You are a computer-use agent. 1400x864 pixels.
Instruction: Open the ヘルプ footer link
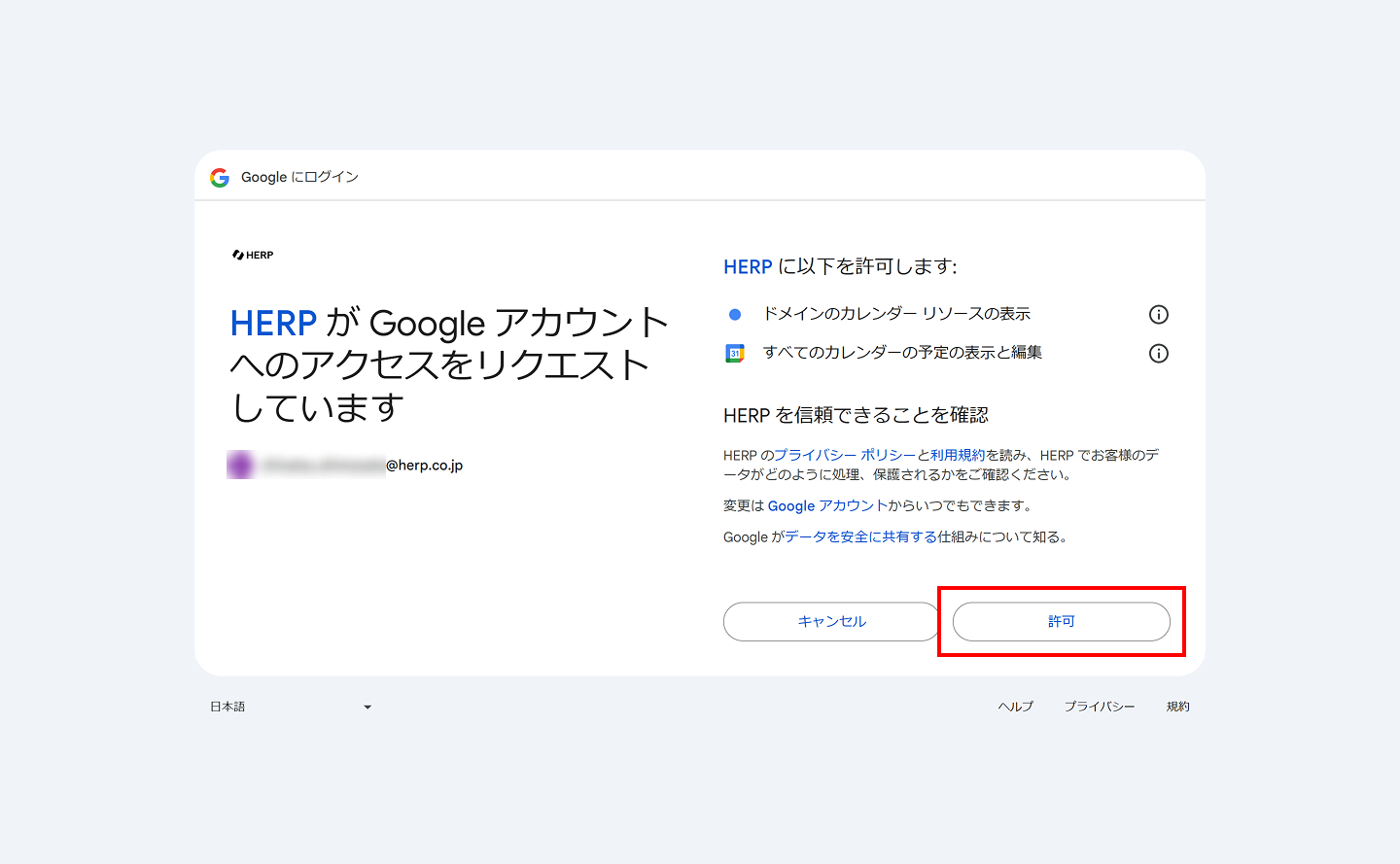click(x=1016, y=707)
